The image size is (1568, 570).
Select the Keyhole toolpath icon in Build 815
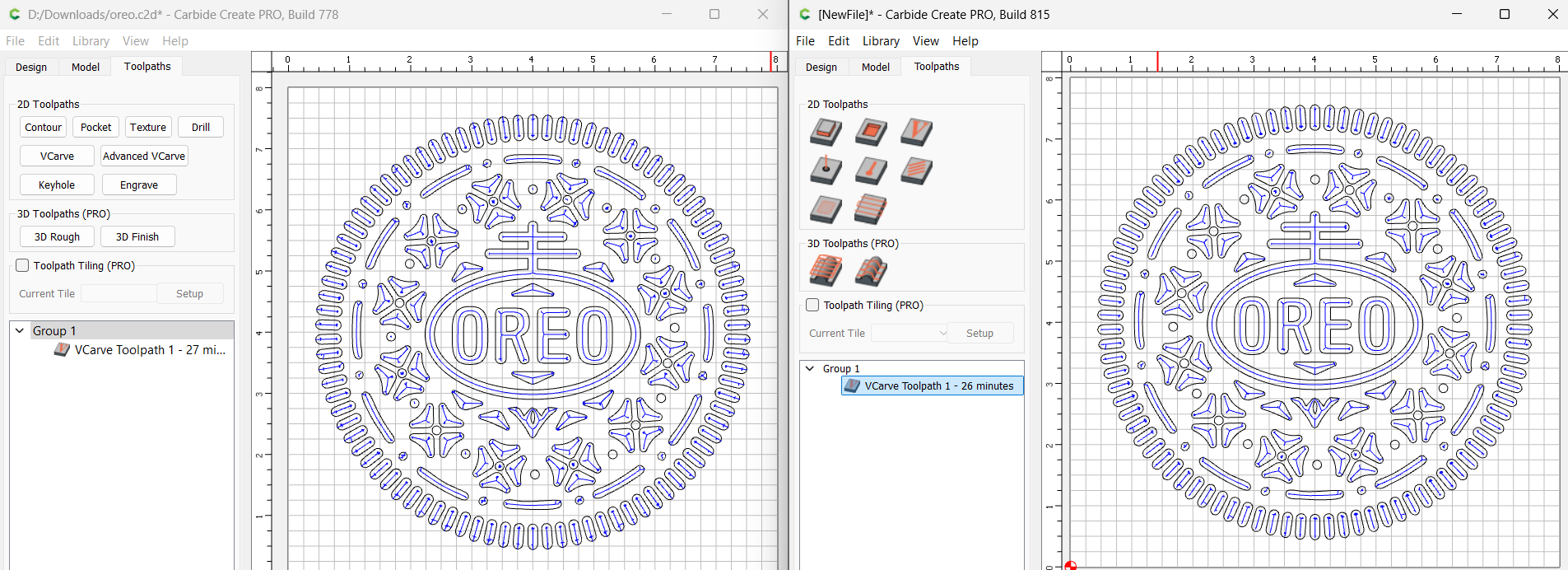[x=871, y=171]
